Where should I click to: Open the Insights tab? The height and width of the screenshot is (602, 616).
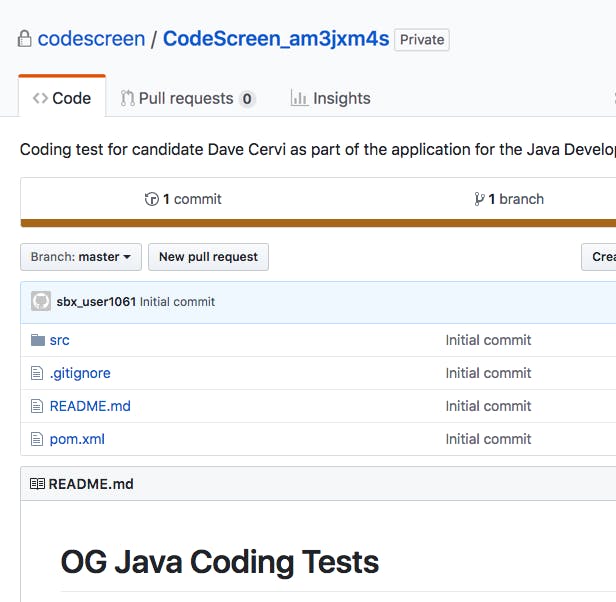coord(330,98)
